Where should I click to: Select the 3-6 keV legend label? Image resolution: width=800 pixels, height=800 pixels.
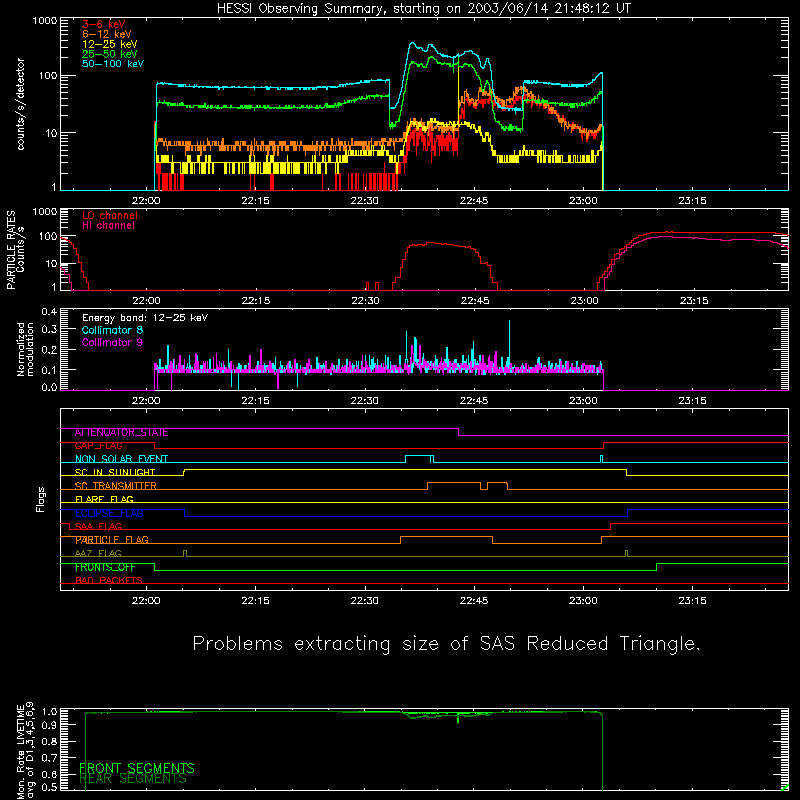103,24
